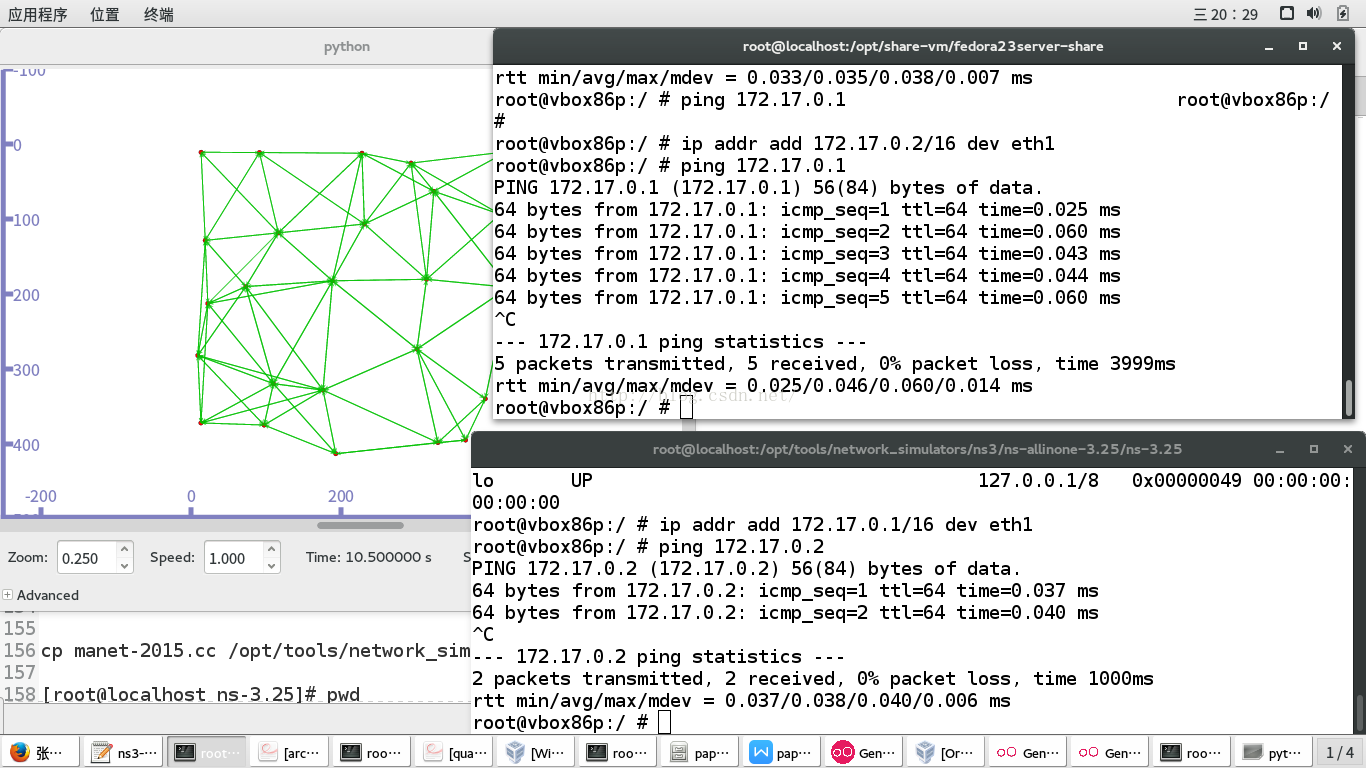Click the prompt cursor in bottom terminal
Viewport: 1366px width, 768px height.
click(x=665, y=723)
